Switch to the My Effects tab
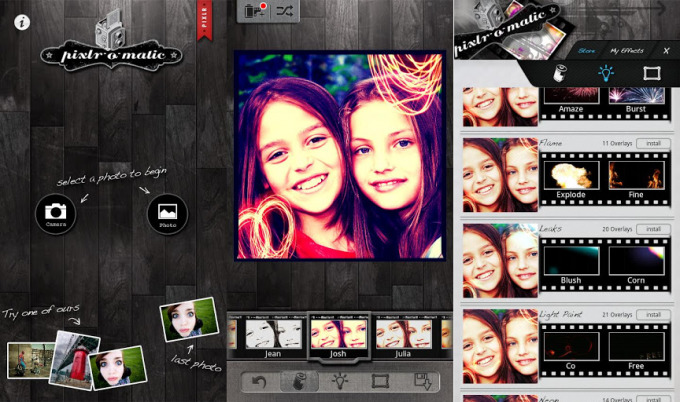680x402 pixels. pos(627,50)
